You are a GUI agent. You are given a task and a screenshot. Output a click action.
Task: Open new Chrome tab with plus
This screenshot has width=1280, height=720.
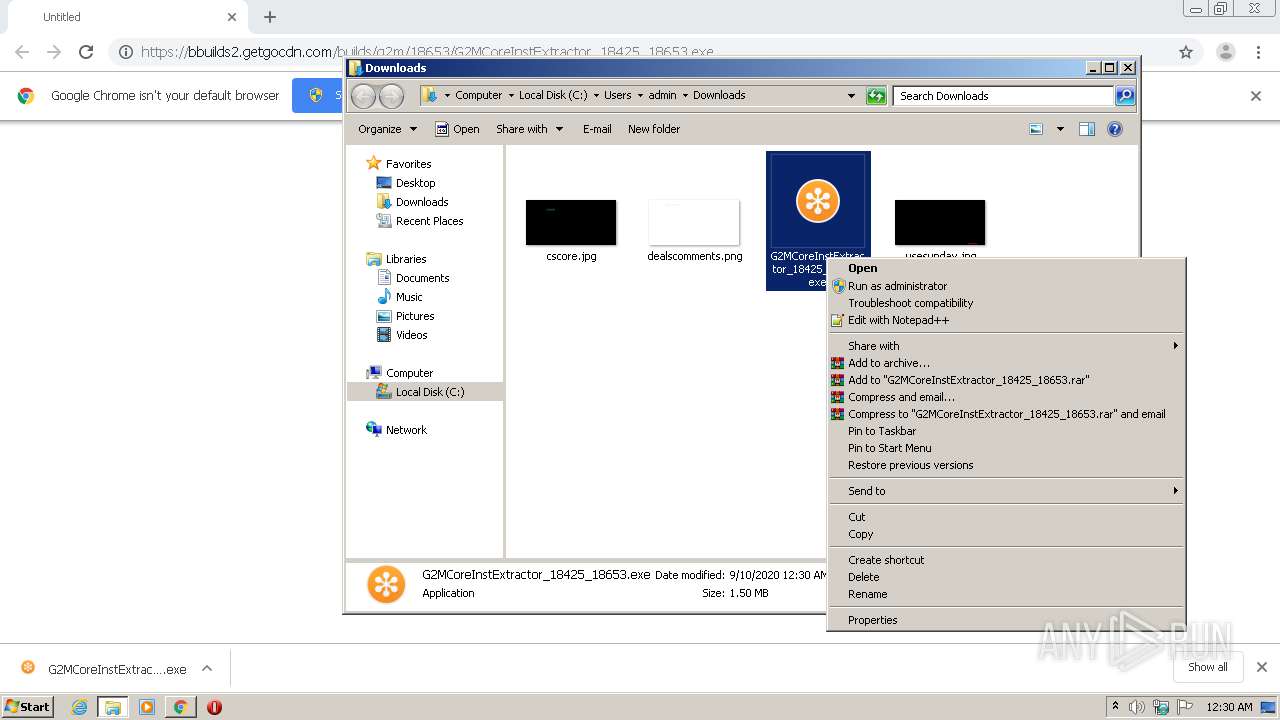tap(270, 17)
